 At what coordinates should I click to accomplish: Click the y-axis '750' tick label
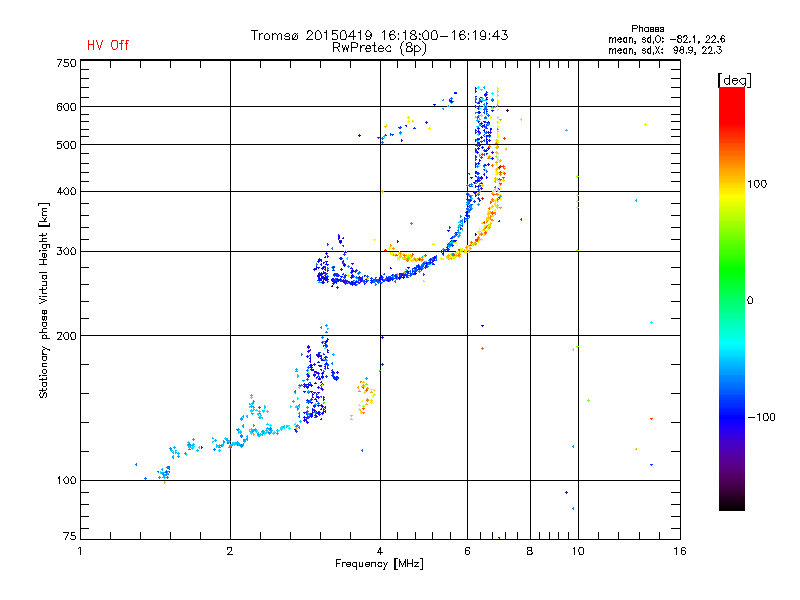[x=66, y=63]
